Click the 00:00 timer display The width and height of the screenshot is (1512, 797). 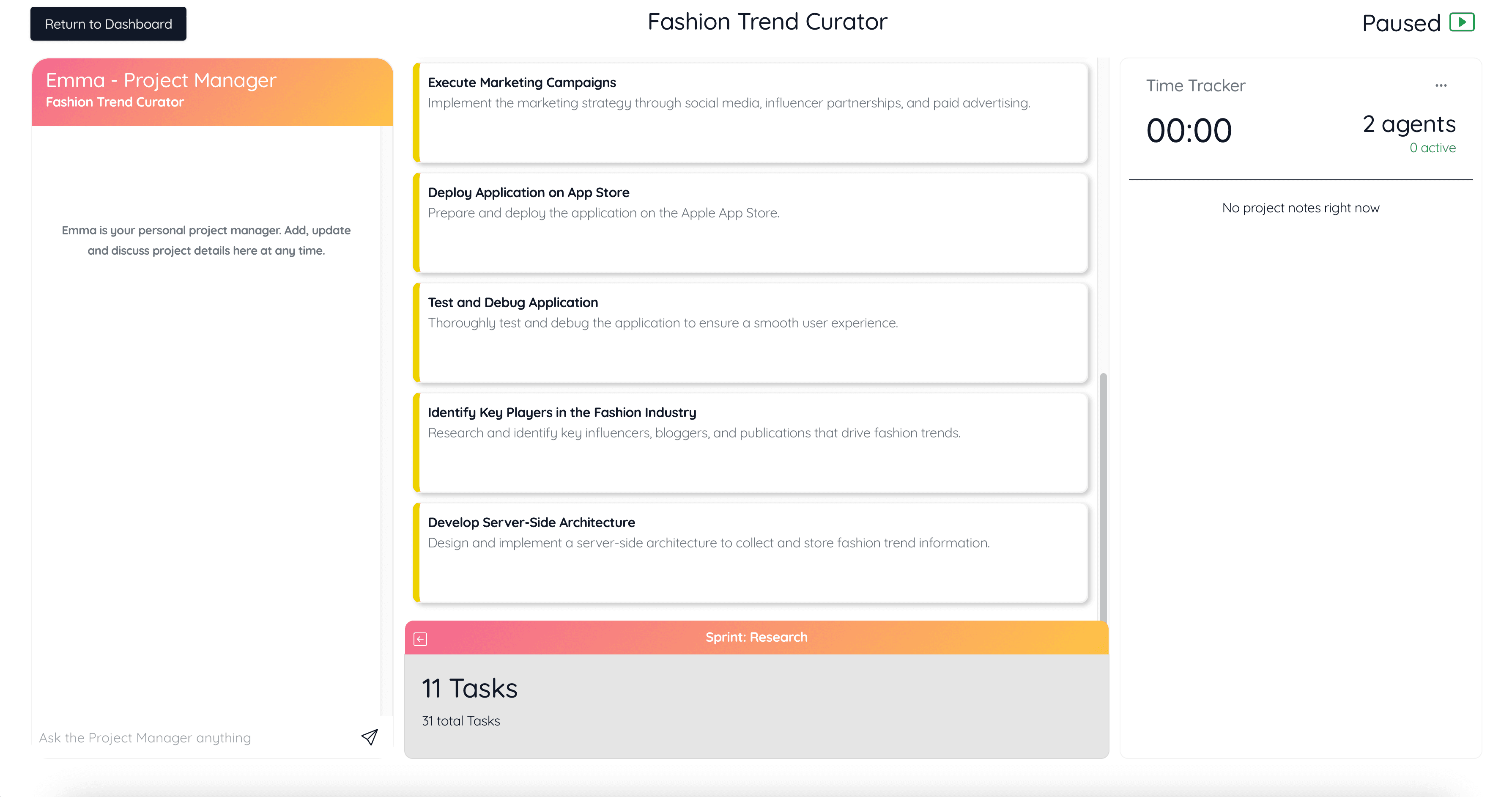pyautogui.click(x=1189, y=130)
